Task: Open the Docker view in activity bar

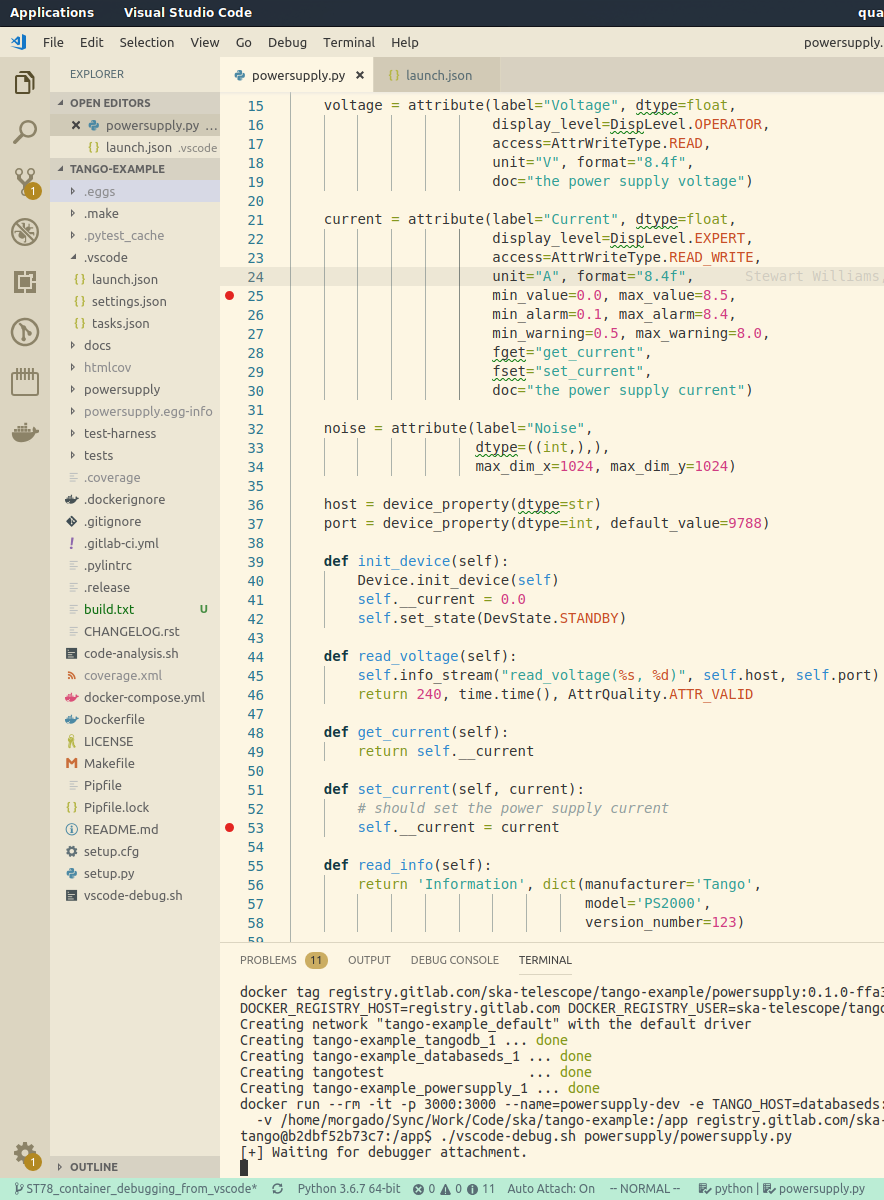Action: tap(25, 432)
